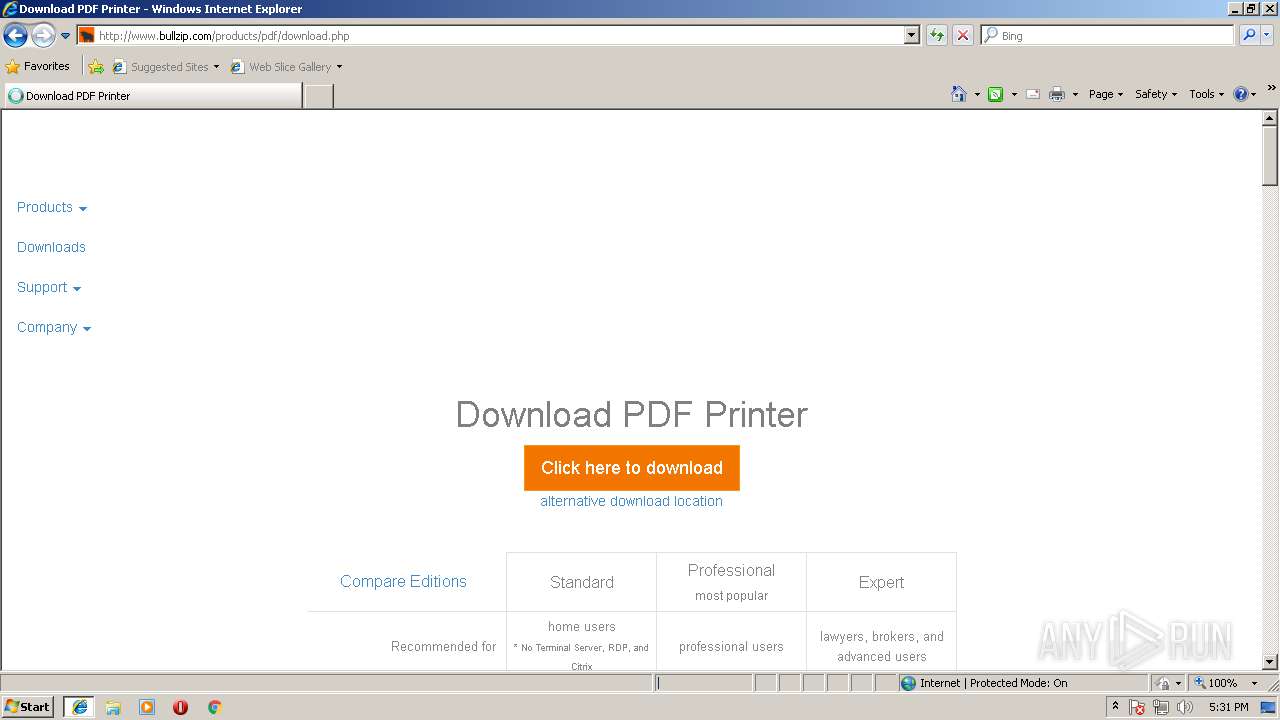Click the Internet Explorer taskbar icon
The height and width of the screenshot is (720, 1280).
click(x=80, y=707)
